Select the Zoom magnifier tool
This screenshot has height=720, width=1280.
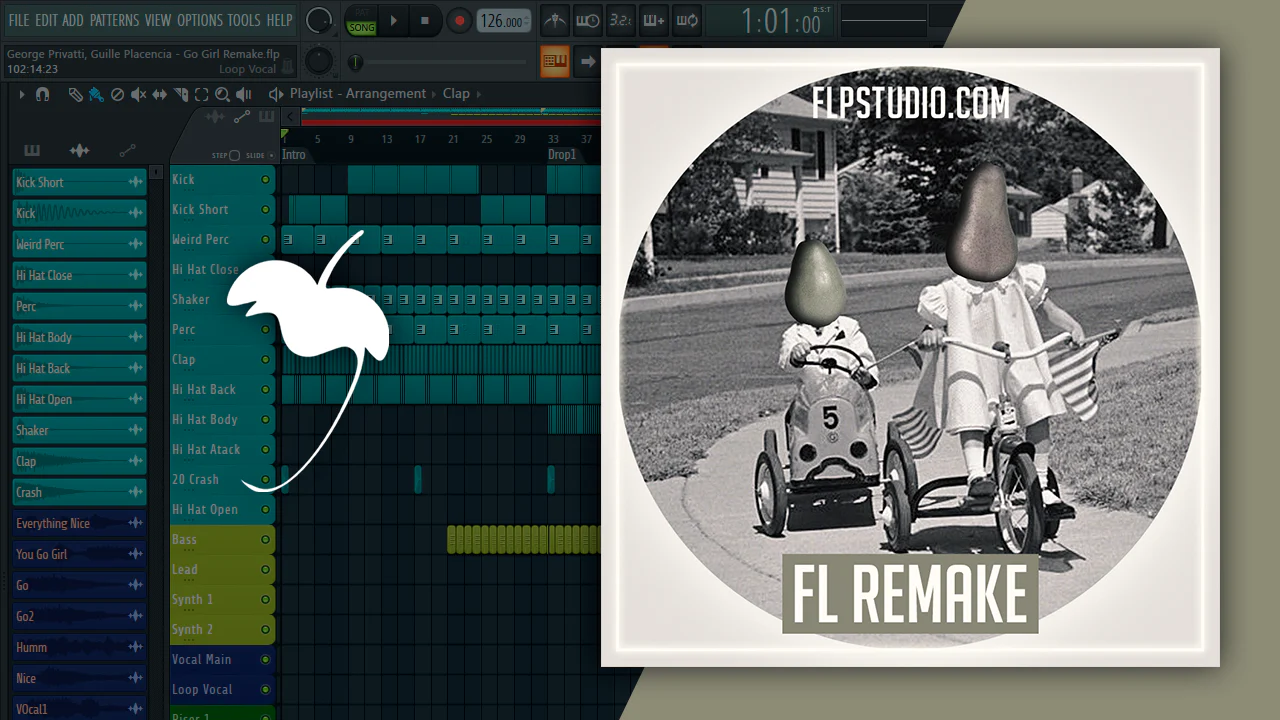pos(222,94)
